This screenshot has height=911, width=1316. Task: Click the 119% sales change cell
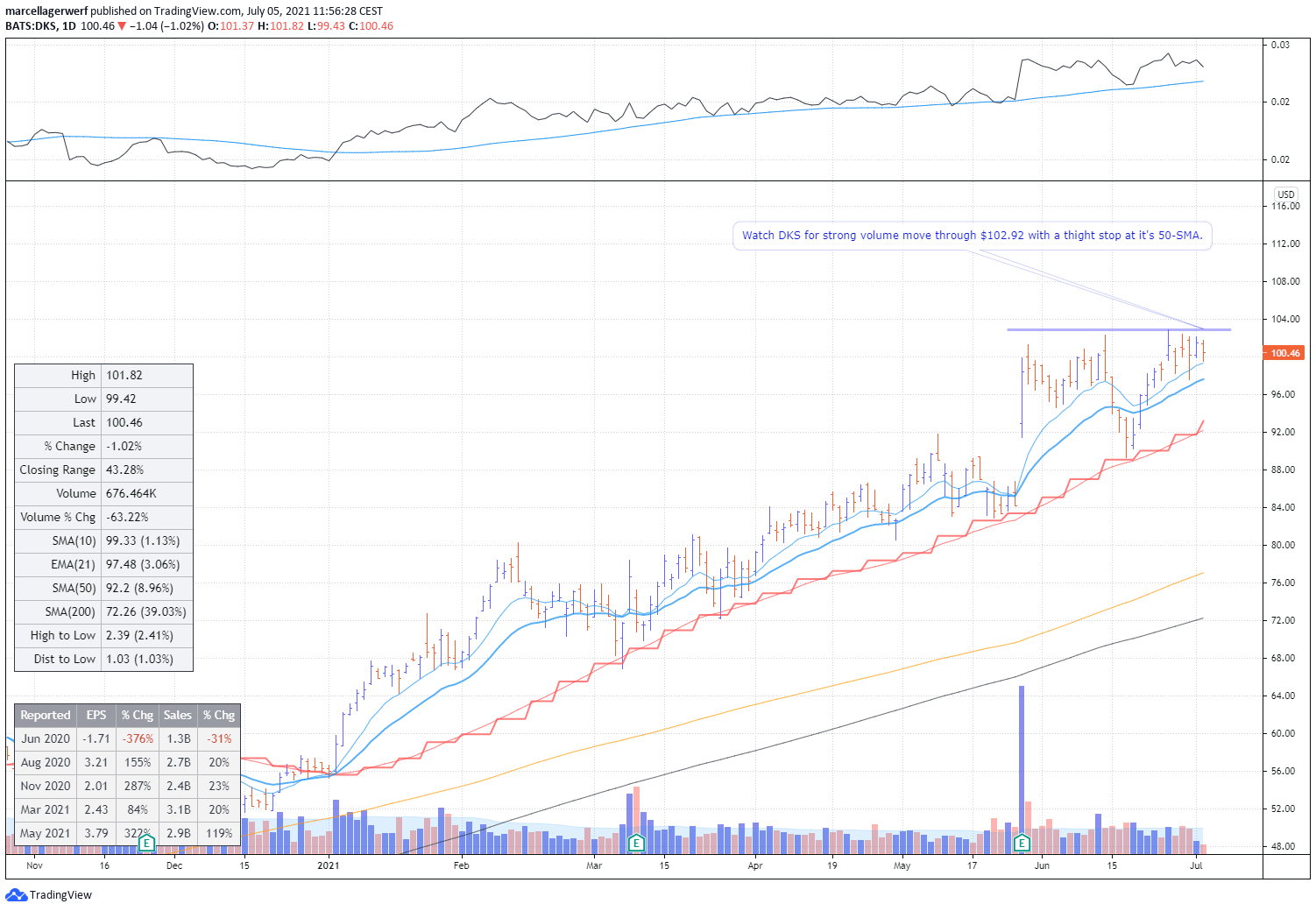pyautogui.click(x=219, y=833)
